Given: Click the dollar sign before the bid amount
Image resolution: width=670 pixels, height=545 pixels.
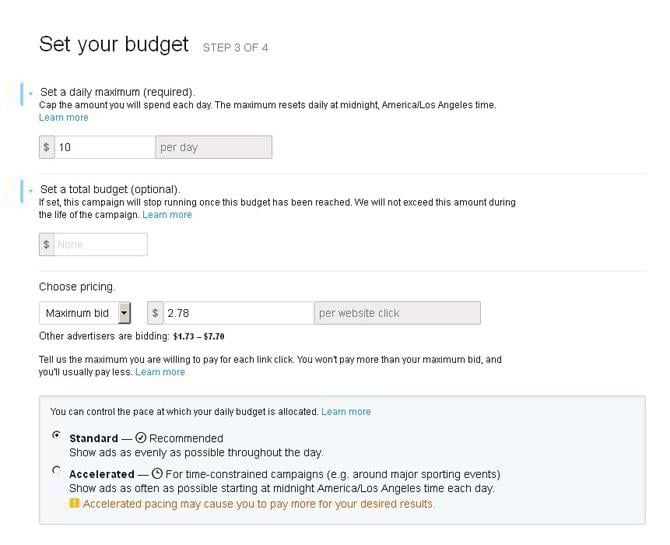Looking at the screenshot, I should [x=156, y=313].
